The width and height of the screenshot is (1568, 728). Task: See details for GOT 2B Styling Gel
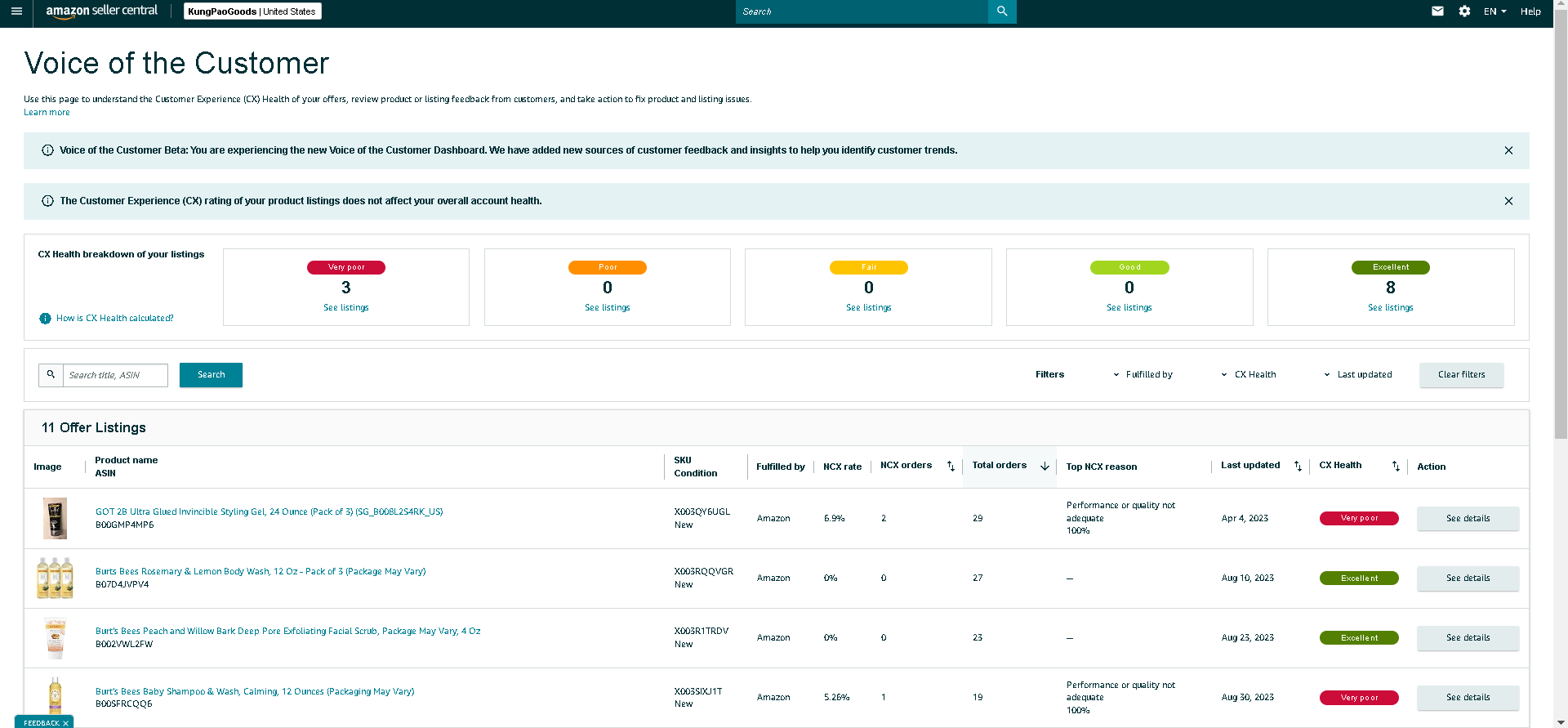coord(1468,519)
